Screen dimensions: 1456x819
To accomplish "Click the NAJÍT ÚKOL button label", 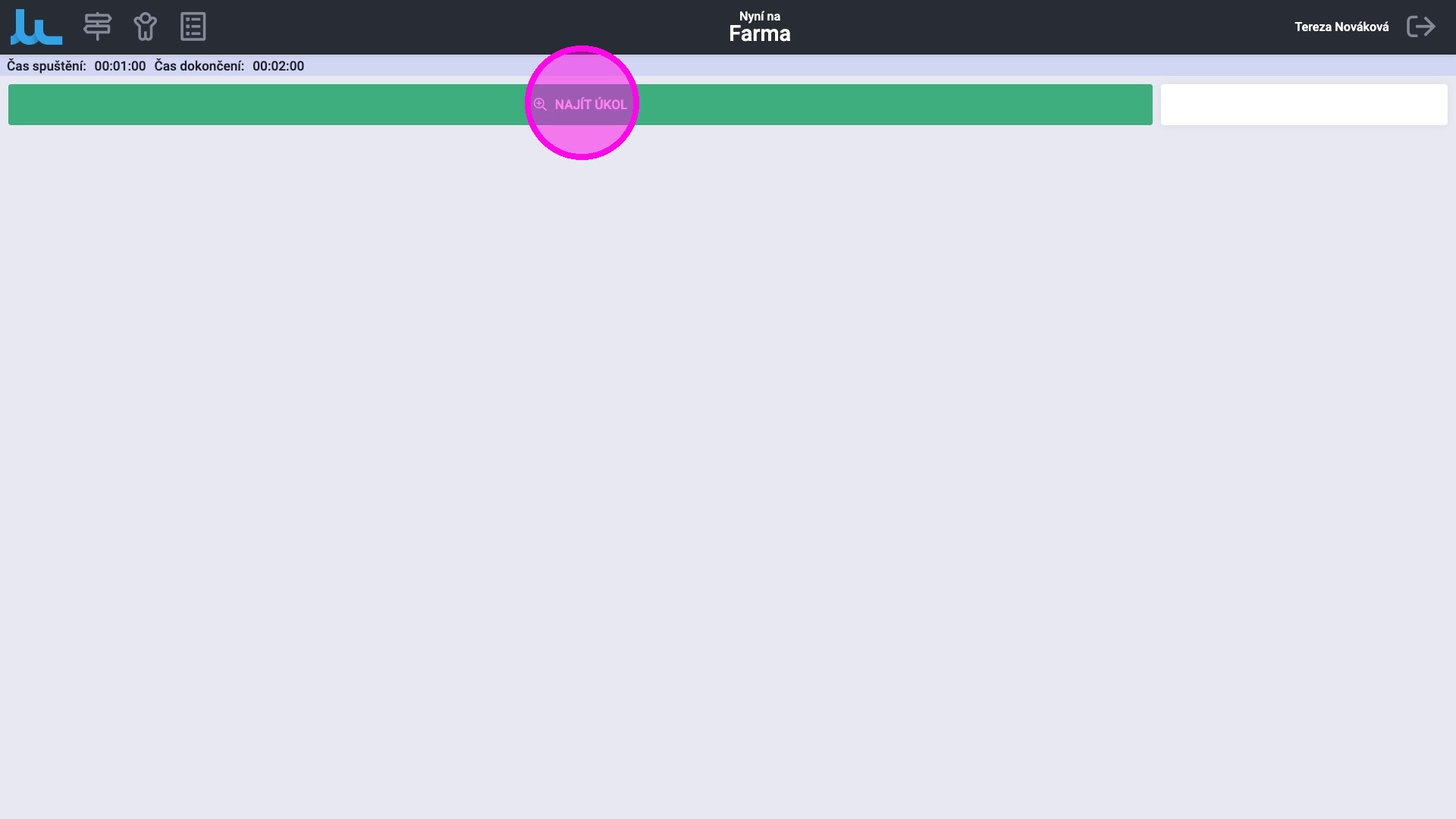I will [591, 105].
